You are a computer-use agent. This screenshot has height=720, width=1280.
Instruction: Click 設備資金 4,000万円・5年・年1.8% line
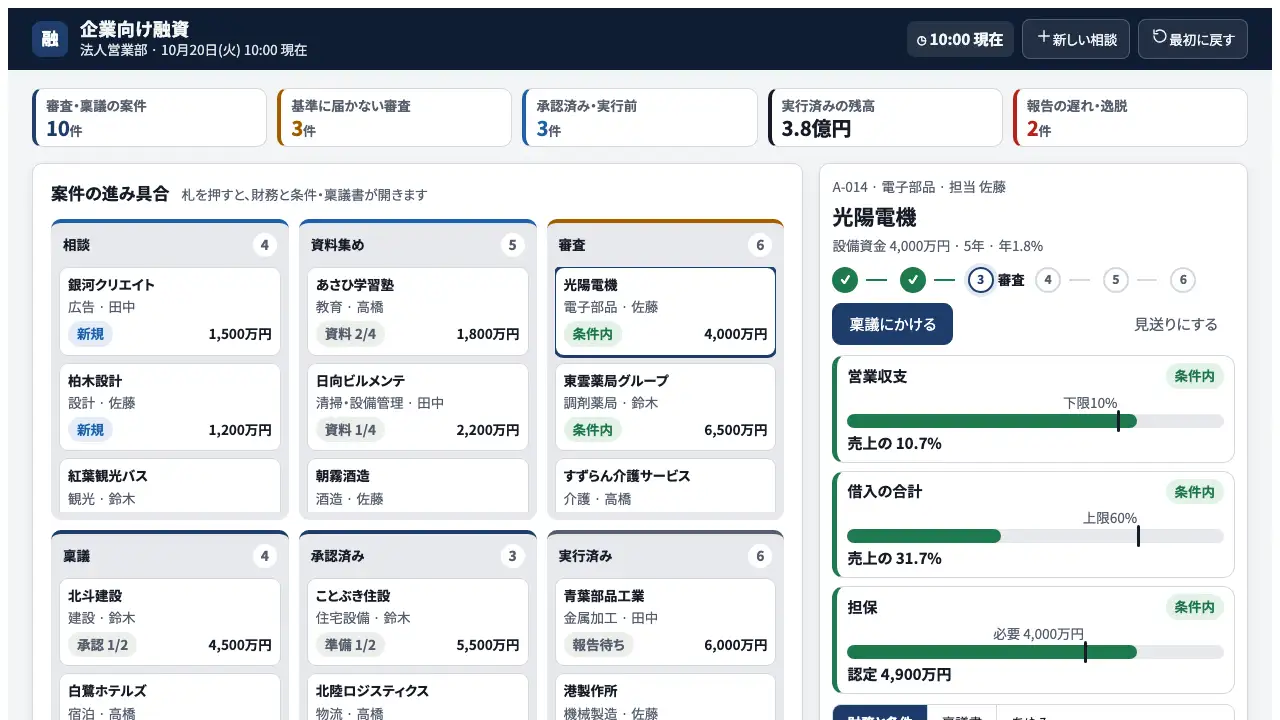click(x=938, y=246)
